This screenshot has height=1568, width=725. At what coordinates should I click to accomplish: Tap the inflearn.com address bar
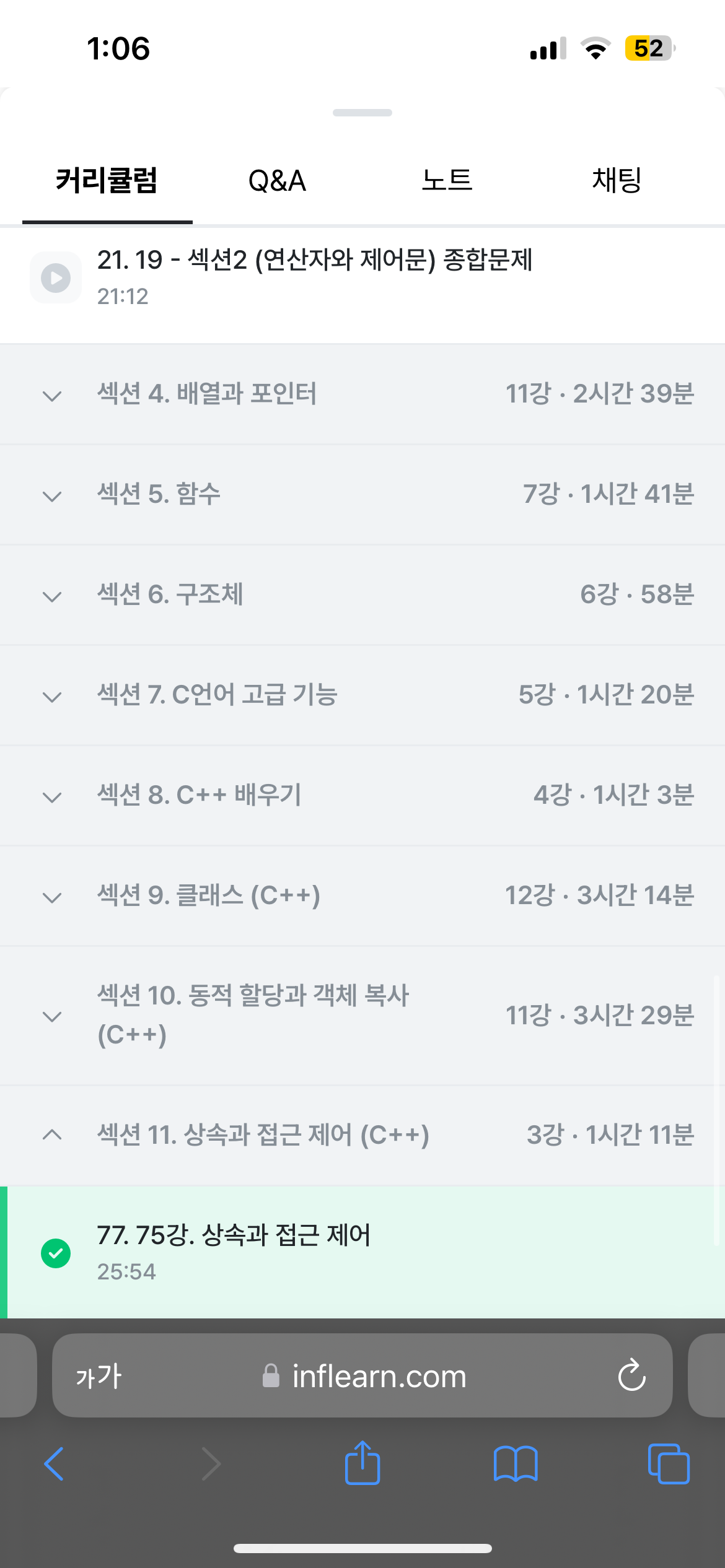(x=379, y=1376)
